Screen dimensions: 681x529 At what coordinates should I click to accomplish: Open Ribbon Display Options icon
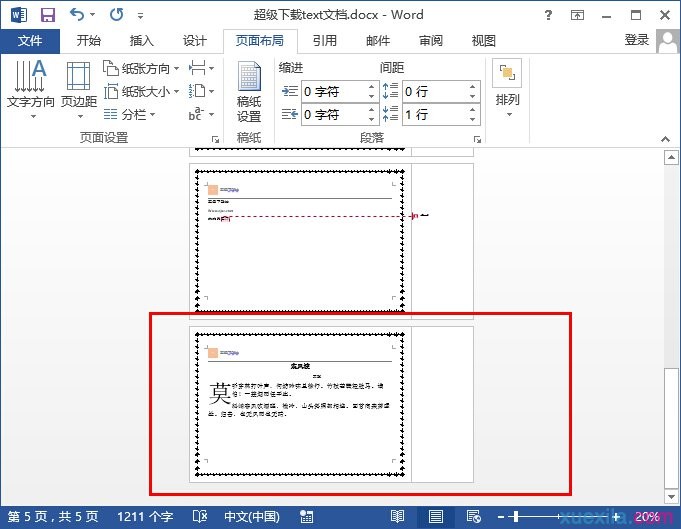(x=577, y=15)
